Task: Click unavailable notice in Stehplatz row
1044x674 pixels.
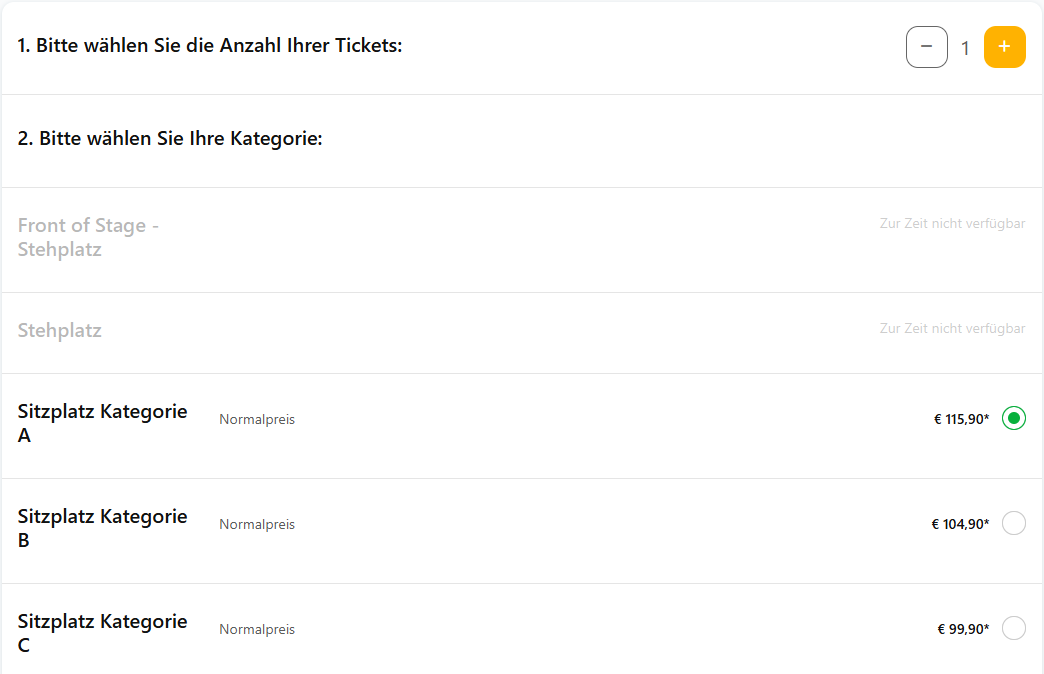Action: [x=952, y=329]
